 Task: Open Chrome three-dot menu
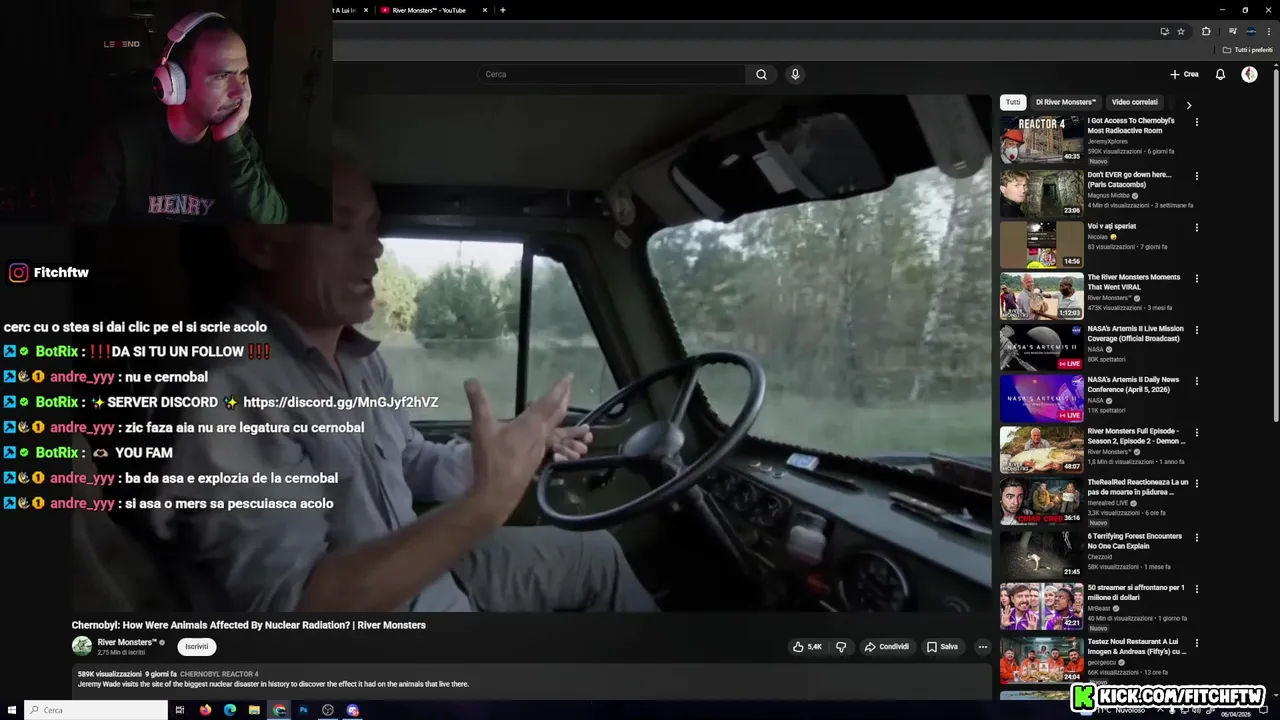click(x=1269, y=31)
